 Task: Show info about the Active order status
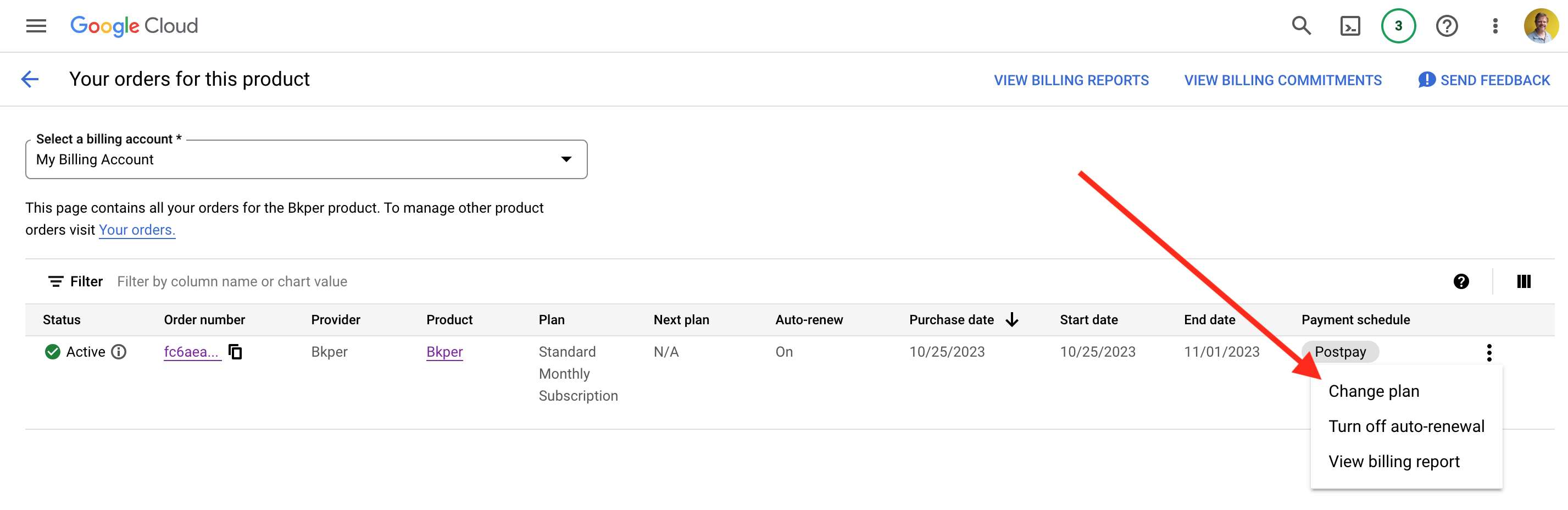(x=119, y=352)
